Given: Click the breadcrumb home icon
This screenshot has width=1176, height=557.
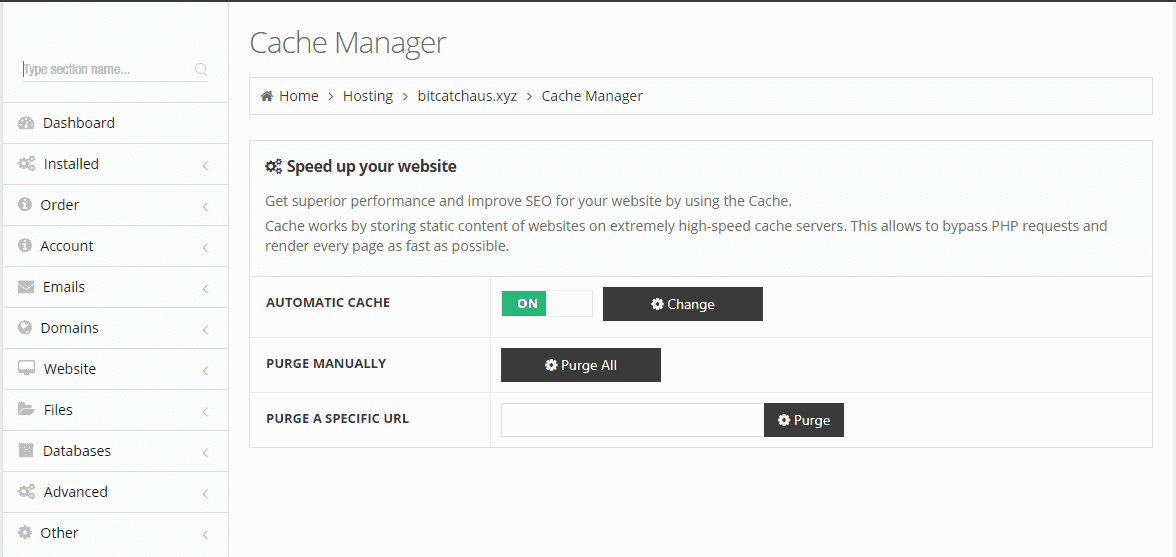Looking at the screenshot, I should (x=266, y=96).
